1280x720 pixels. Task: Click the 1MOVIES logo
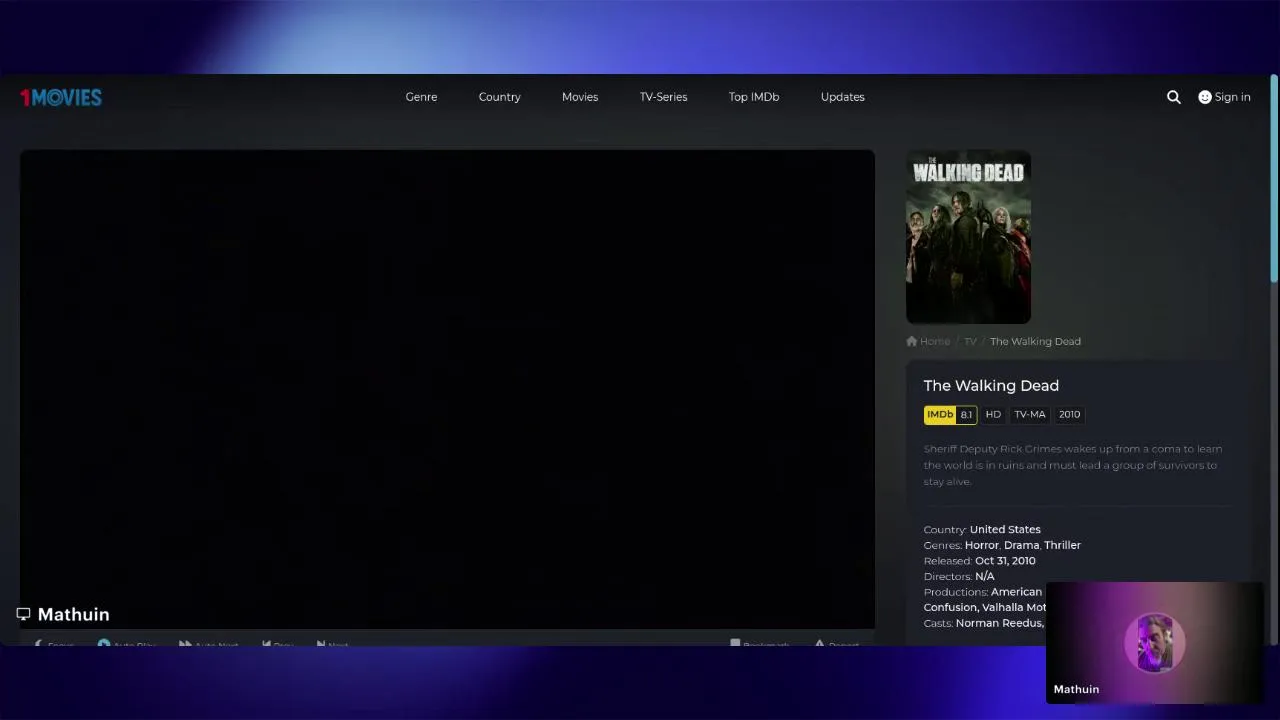(x=61, y=97)
